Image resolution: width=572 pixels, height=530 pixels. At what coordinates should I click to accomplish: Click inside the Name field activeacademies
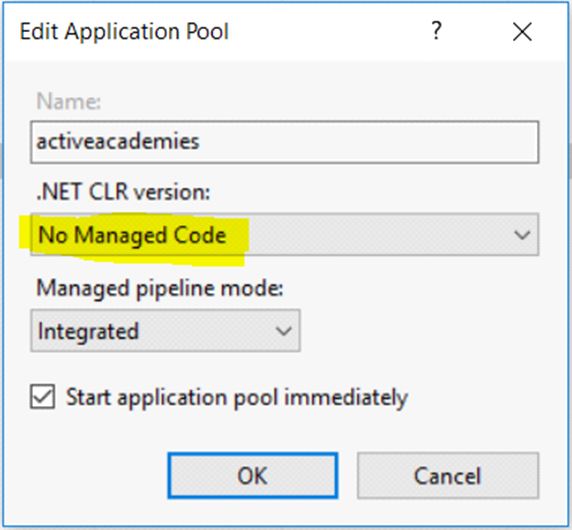pyautogui.click(x=285, y=142)
